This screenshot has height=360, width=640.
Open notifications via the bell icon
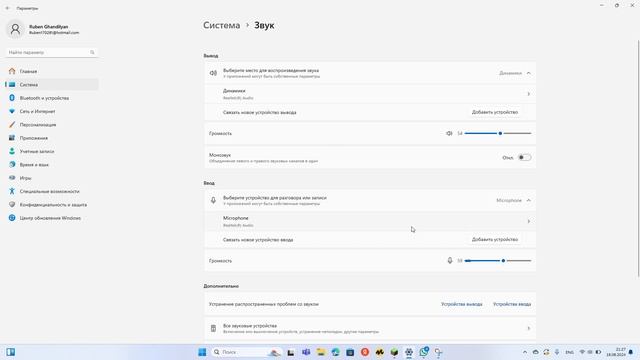point(631,352)
